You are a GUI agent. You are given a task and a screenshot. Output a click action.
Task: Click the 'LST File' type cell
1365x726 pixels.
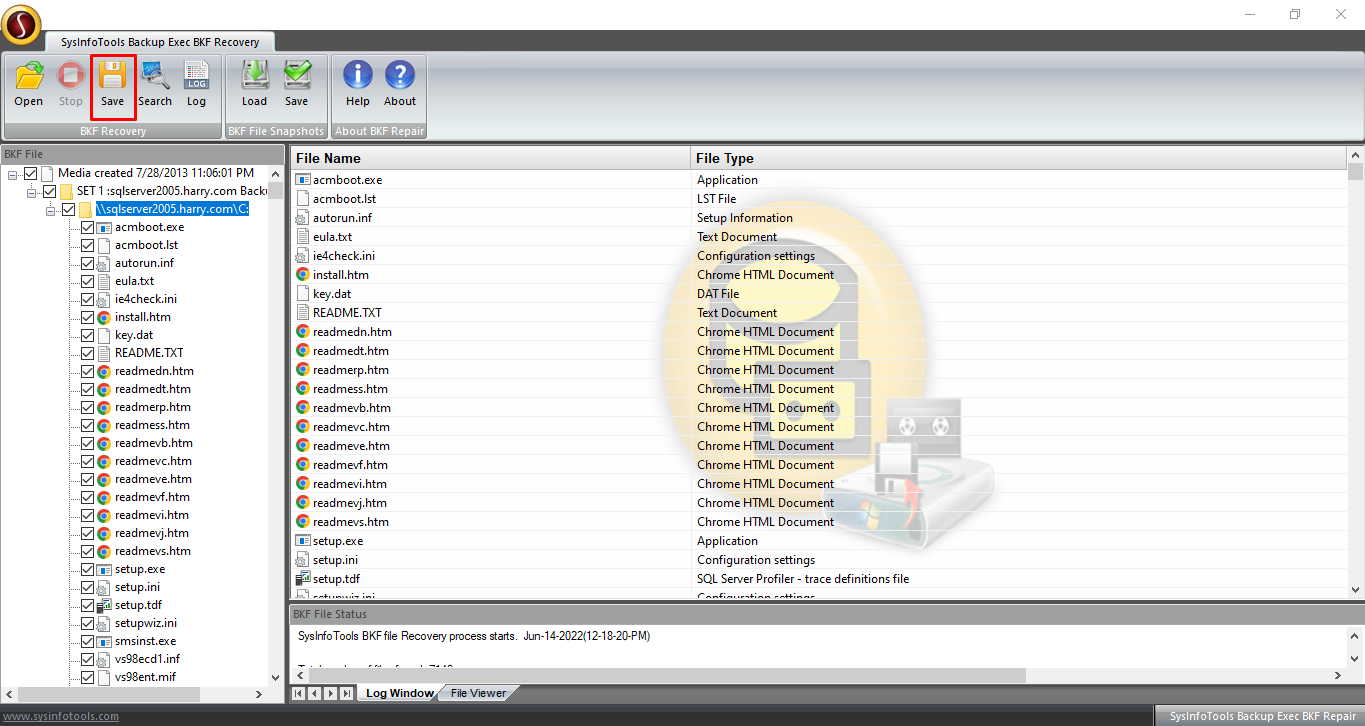pos(716,199)
